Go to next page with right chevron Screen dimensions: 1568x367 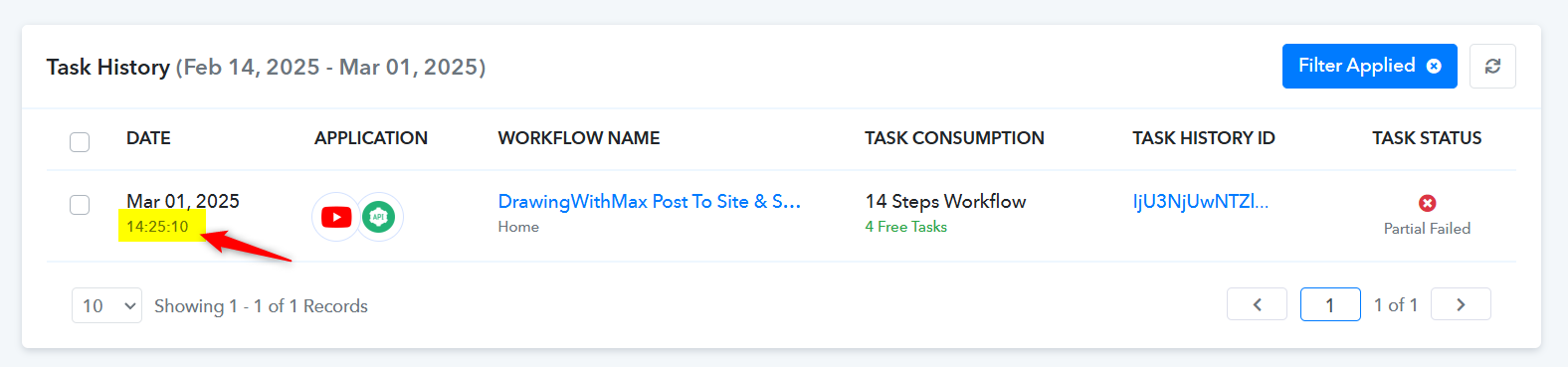click(1461, 304)
